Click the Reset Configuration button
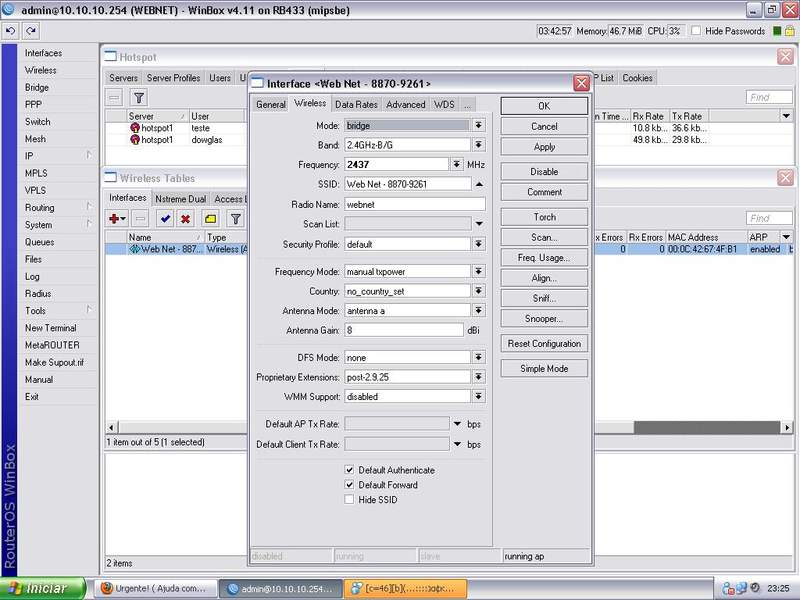The width and height of the screenshot is (800, 600). coord(544,343)
